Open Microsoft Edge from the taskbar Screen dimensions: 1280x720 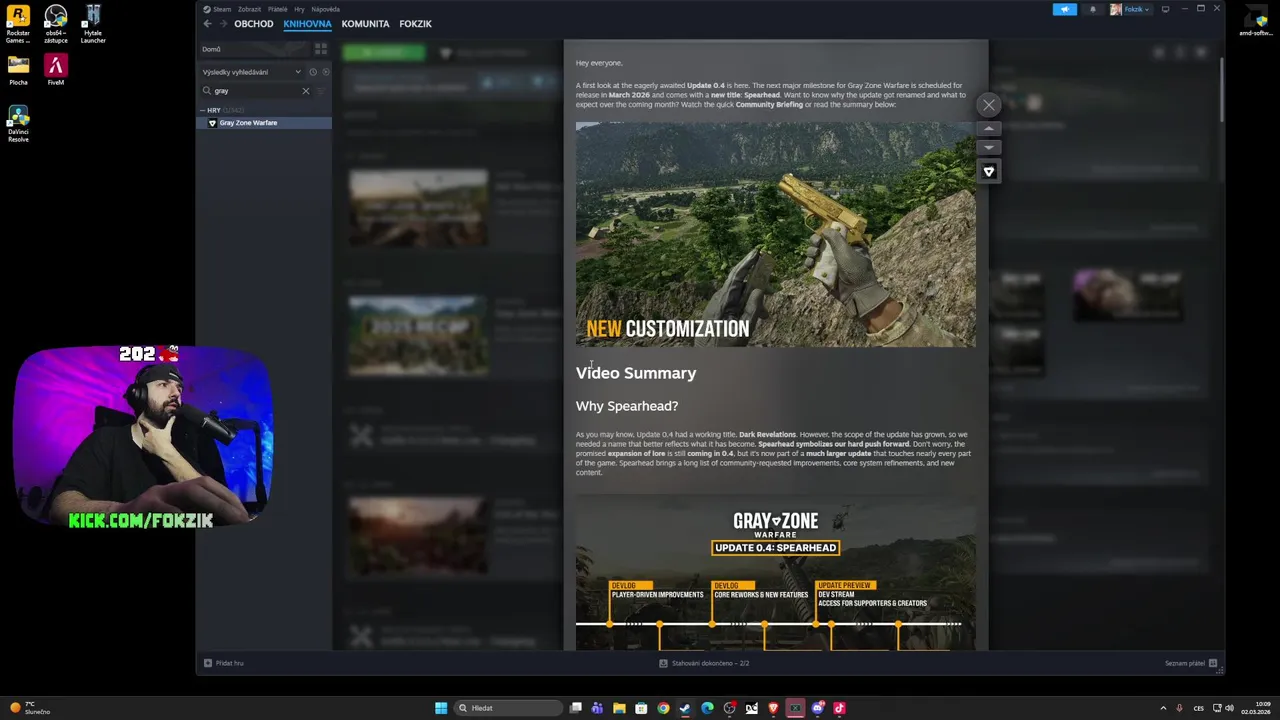[707, 708]
